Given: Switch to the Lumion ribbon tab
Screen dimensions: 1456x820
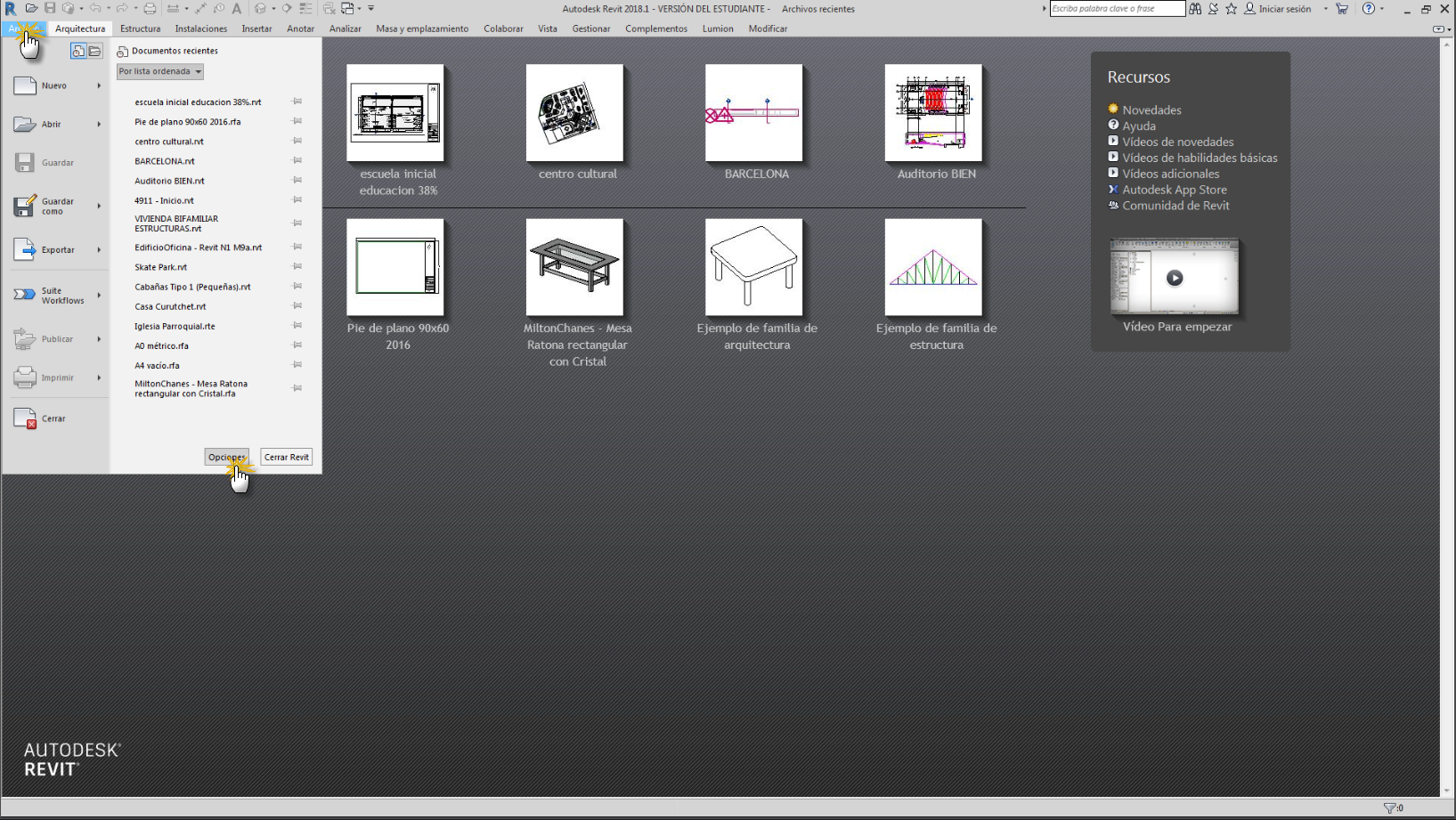Looking at the screenshot, I should pyautogui.click(x=718, y=28).
